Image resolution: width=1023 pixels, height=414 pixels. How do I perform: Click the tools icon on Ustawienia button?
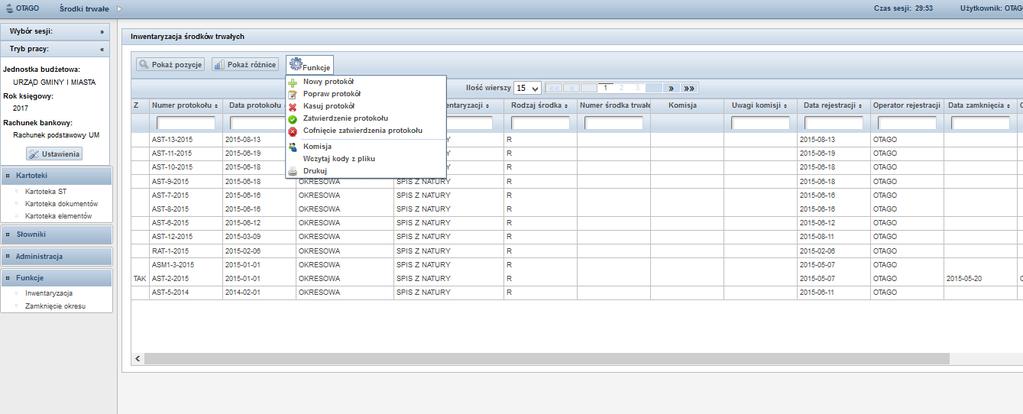coord(35,154)
